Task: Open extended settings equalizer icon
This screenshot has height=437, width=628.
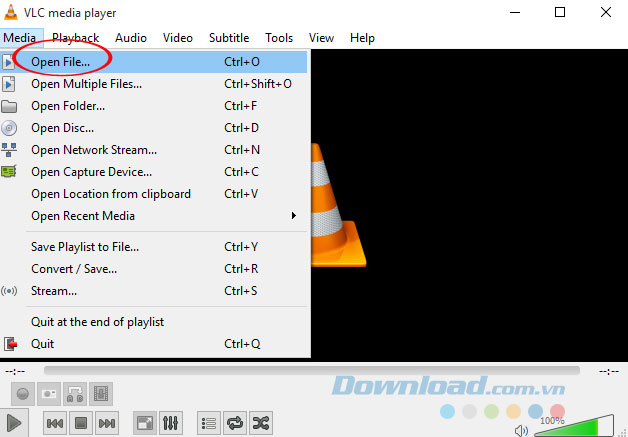Action: (171, 423)
